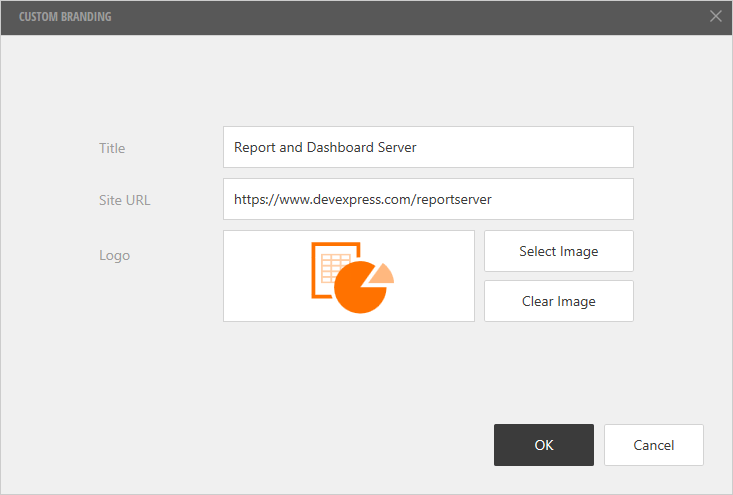This screenshot has width=733, height=495.
Task: Cancel the custom branding changes
Action: (653, 445)
